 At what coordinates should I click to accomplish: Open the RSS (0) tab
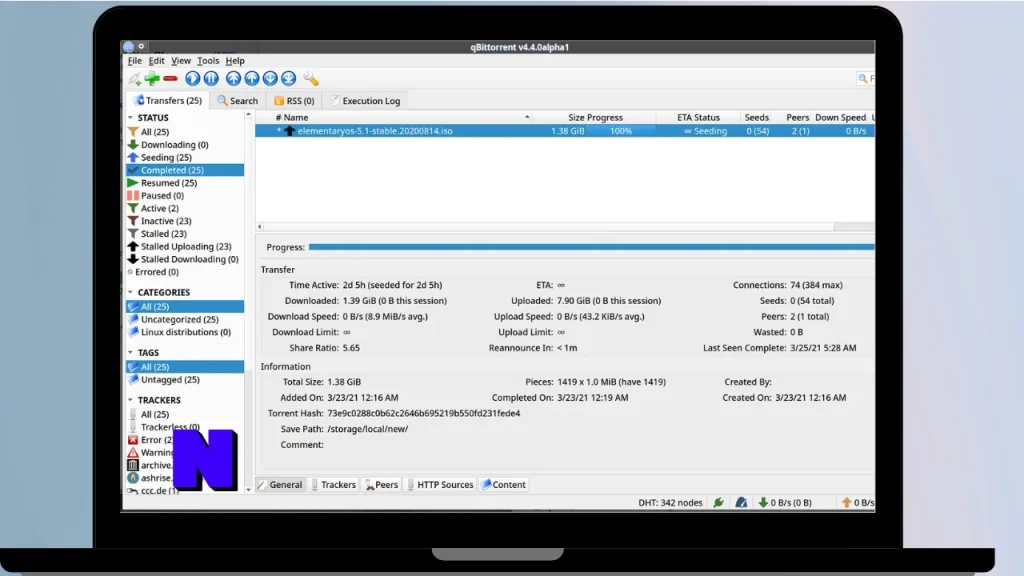click(x=294, y=101)
